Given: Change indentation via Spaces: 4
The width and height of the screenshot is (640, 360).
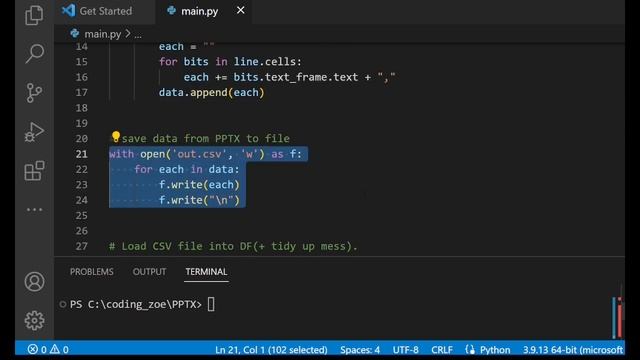Looking at the screenshot, I should (360, 350).
